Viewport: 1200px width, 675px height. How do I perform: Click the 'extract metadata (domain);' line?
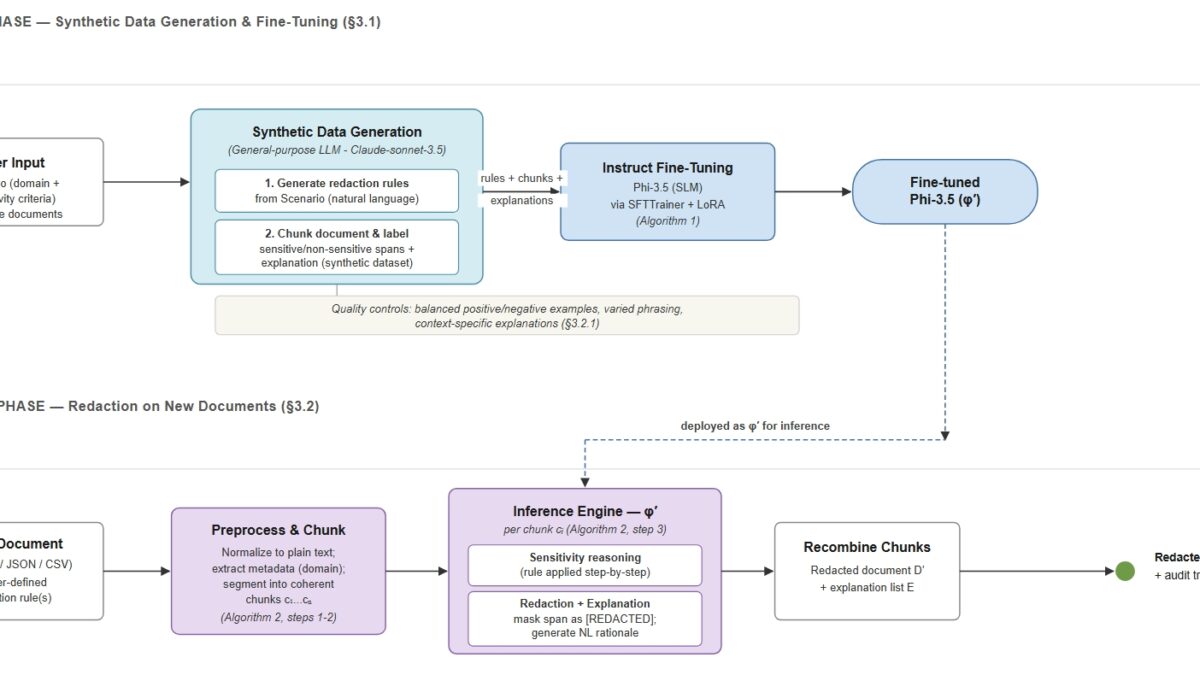(278, 568)
